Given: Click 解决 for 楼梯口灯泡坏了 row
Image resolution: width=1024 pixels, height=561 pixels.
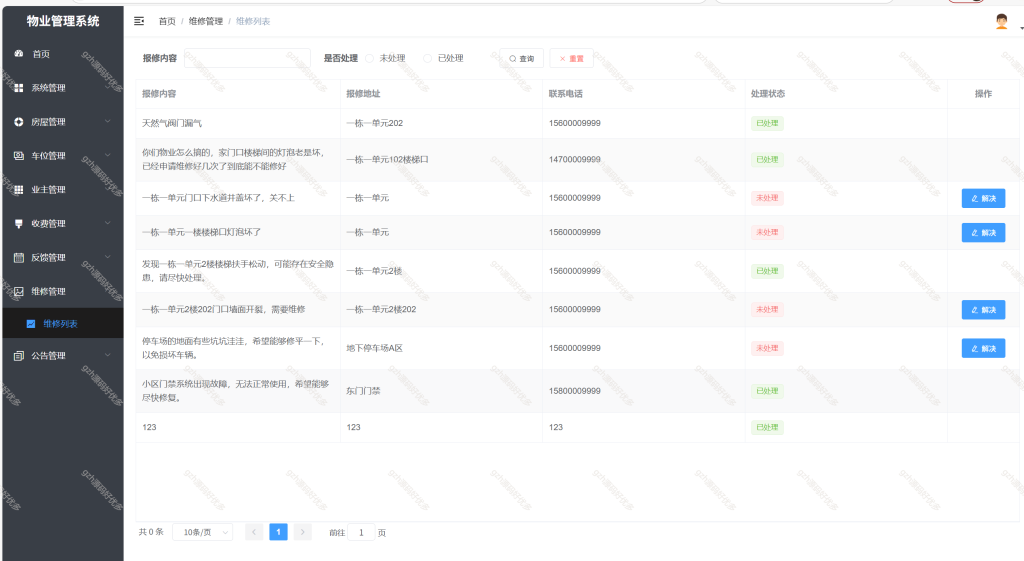Looking at the screenshot, I should click(x=983, y=232).
